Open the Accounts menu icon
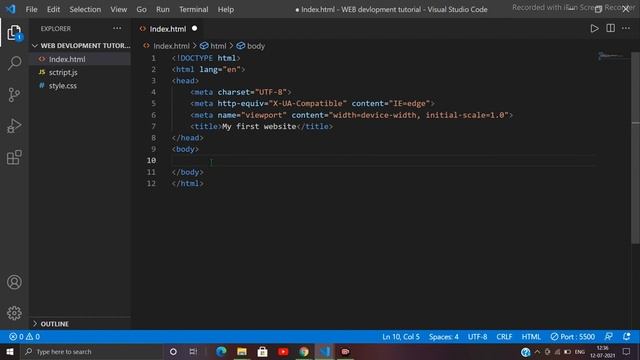The image size is (640, 360). pos(14,282)
